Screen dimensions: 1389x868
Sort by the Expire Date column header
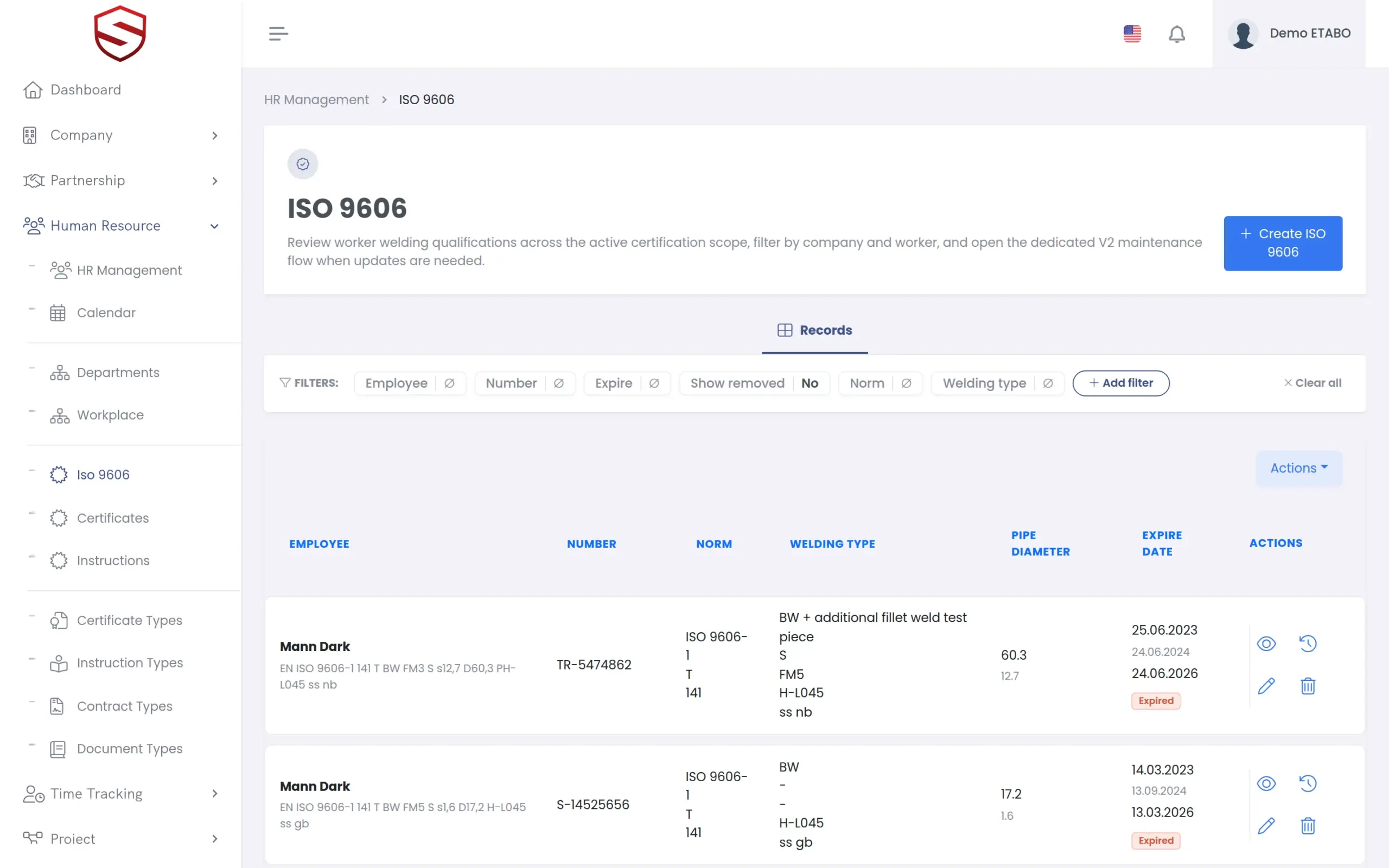(1162, 544)
